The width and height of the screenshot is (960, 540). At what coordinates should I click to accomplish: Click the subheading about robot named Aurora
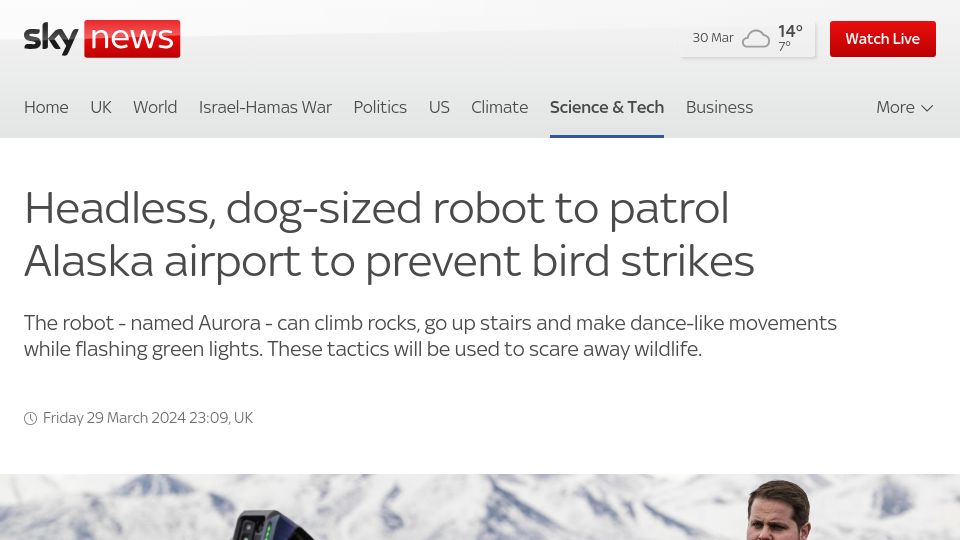(x=430, y=336)
